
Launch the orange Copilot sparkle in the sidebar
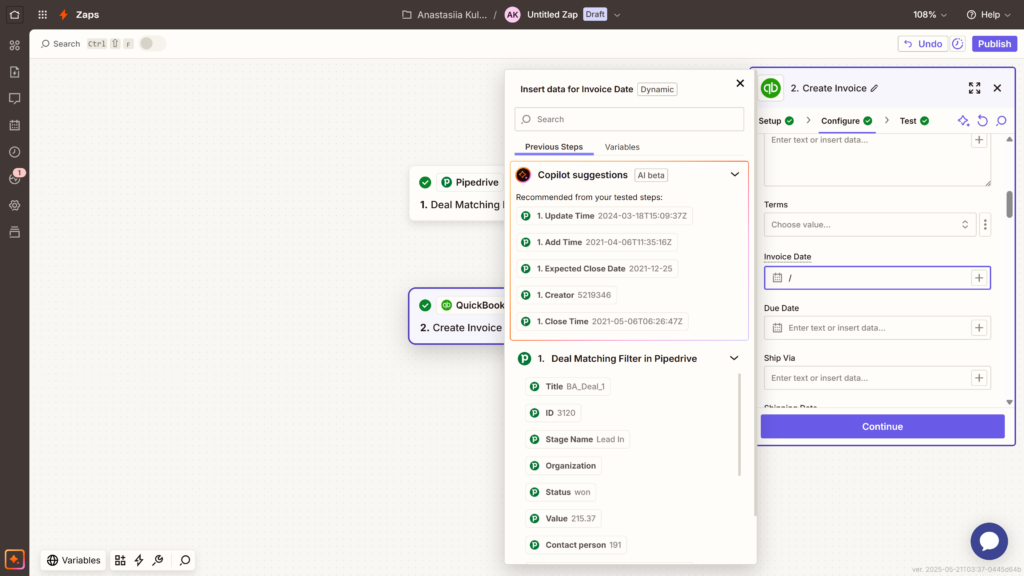pos(14,560)
